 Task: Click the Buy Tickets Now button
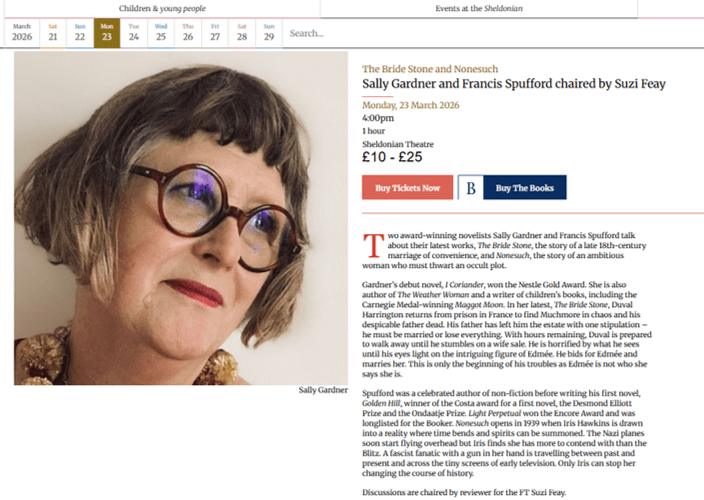[x=407, y=188]
